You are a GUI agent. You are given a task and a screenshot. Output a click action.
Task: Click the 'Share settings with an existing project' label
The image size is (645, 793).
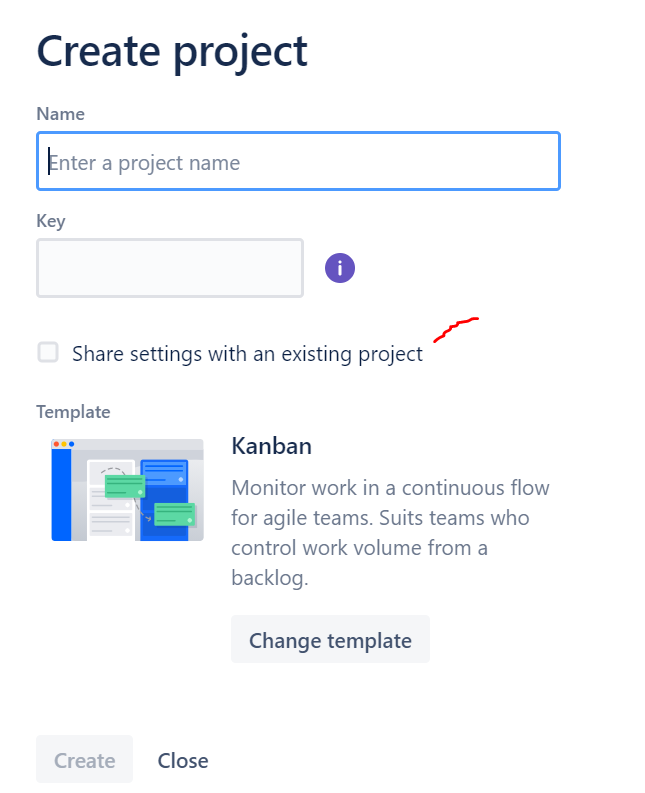(x=247, y=354)
